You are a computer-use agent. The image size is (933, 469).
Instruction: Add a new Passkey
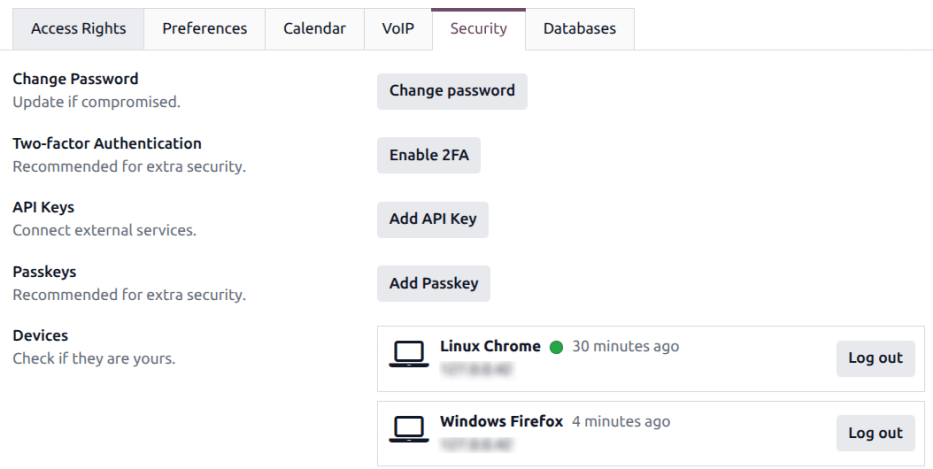point(434,284)
